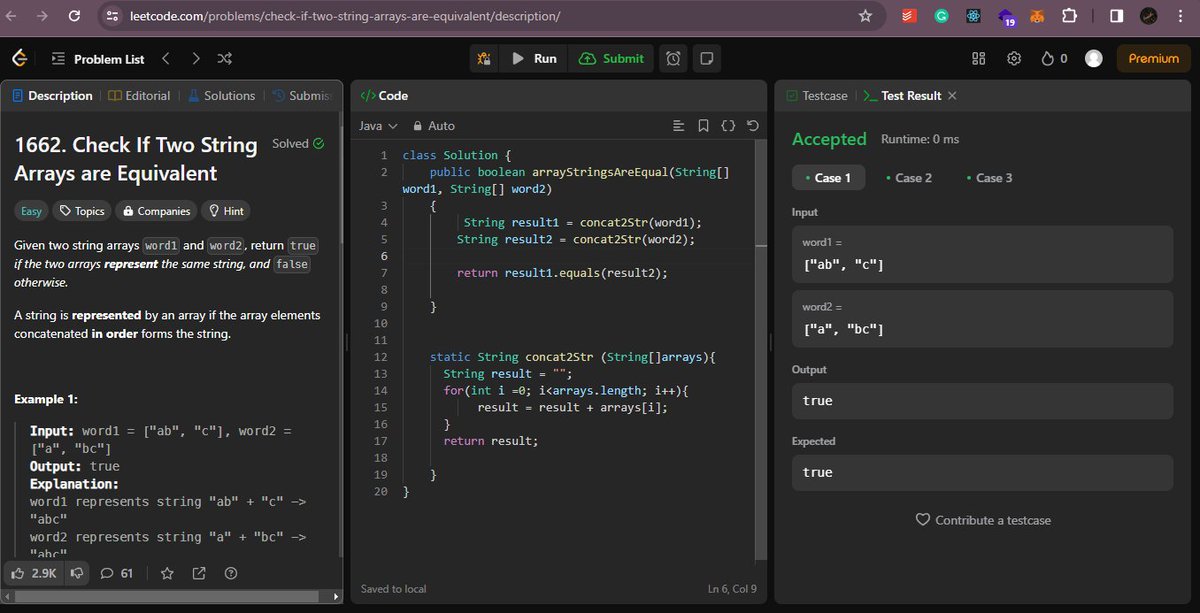Open the Grammarly extension icon
This screenshot has height=613, width=1200.
(941, 16)
